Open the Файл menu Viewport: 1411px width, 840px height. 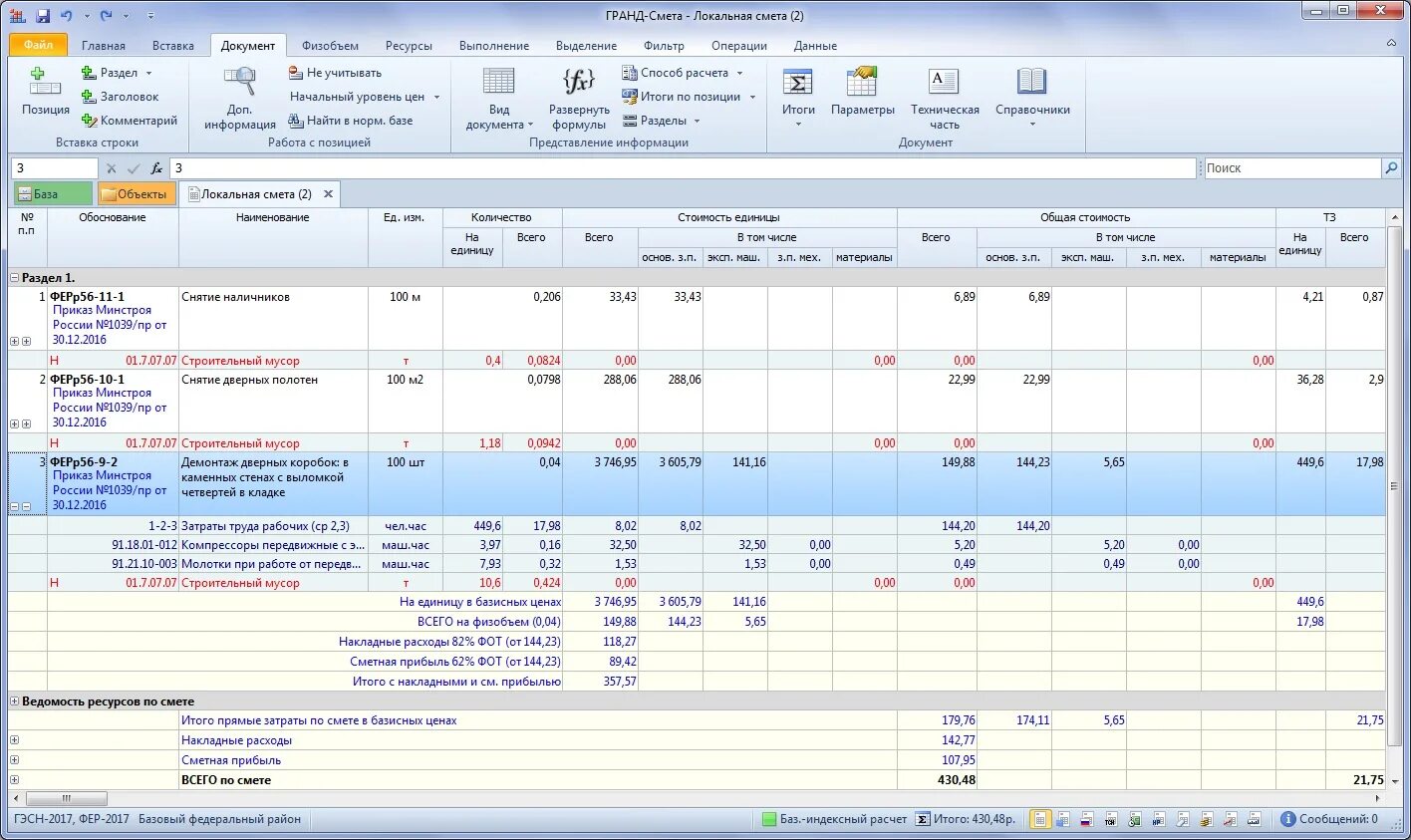pos(38,45)
